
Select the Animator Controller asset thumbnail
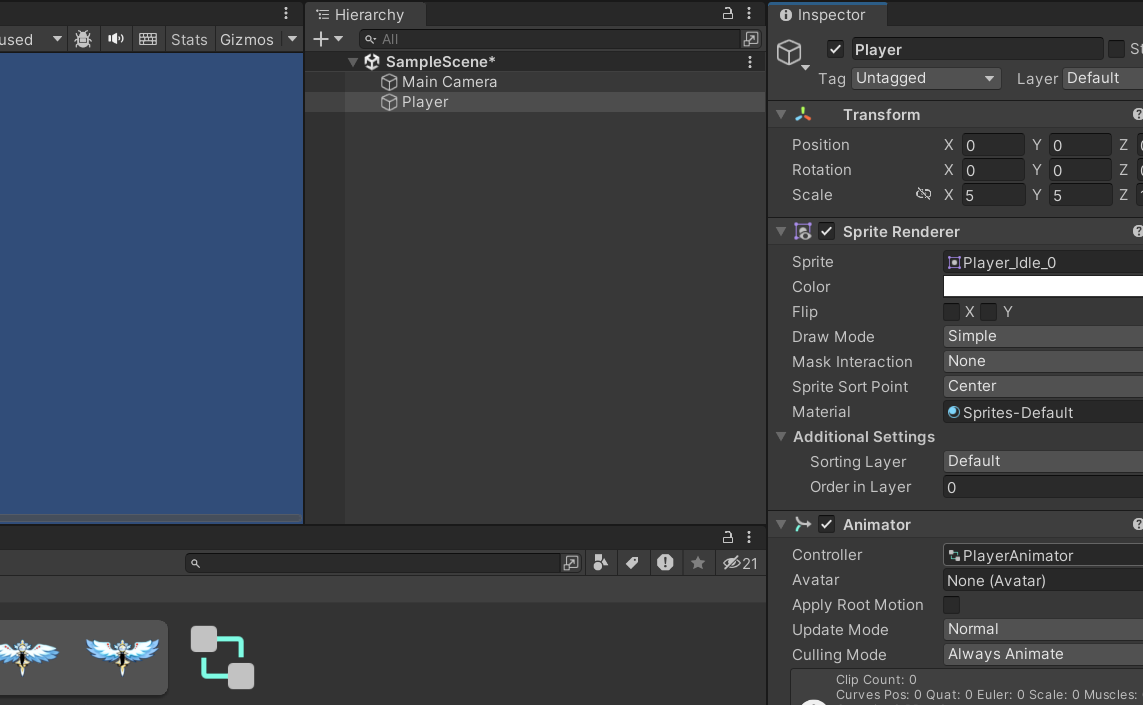click(222, 657)
